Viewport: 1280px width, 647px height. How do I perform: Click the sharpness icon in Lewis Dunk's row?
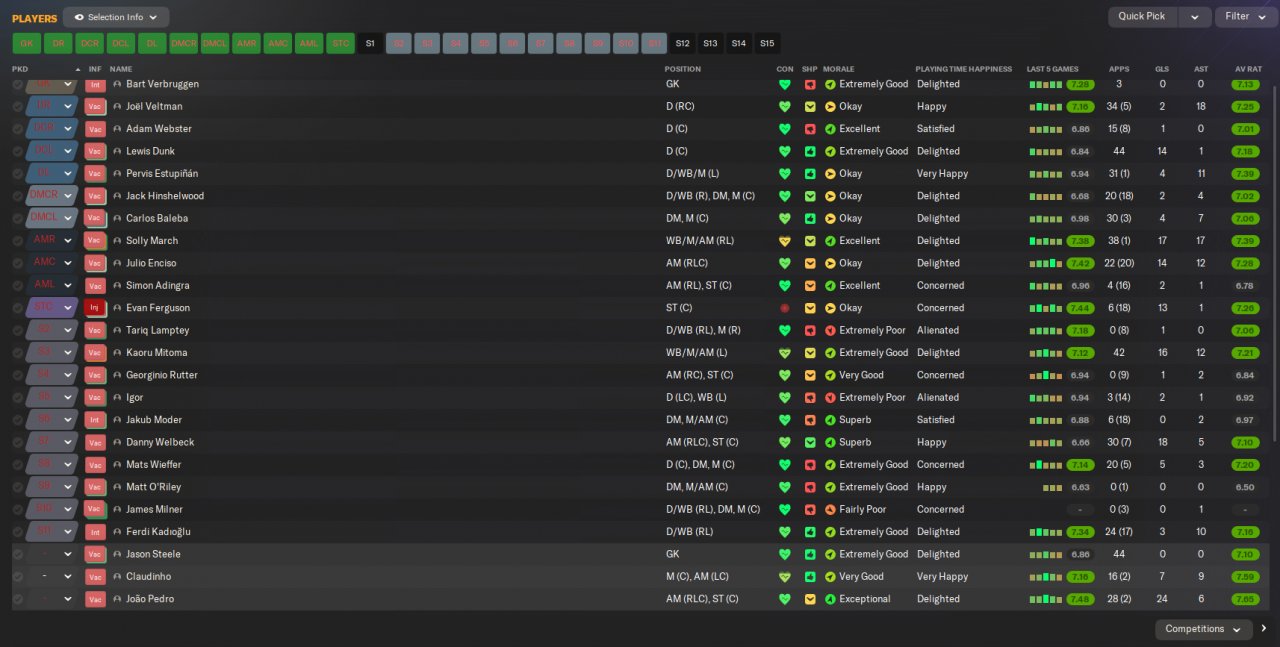tap(810, 151)
